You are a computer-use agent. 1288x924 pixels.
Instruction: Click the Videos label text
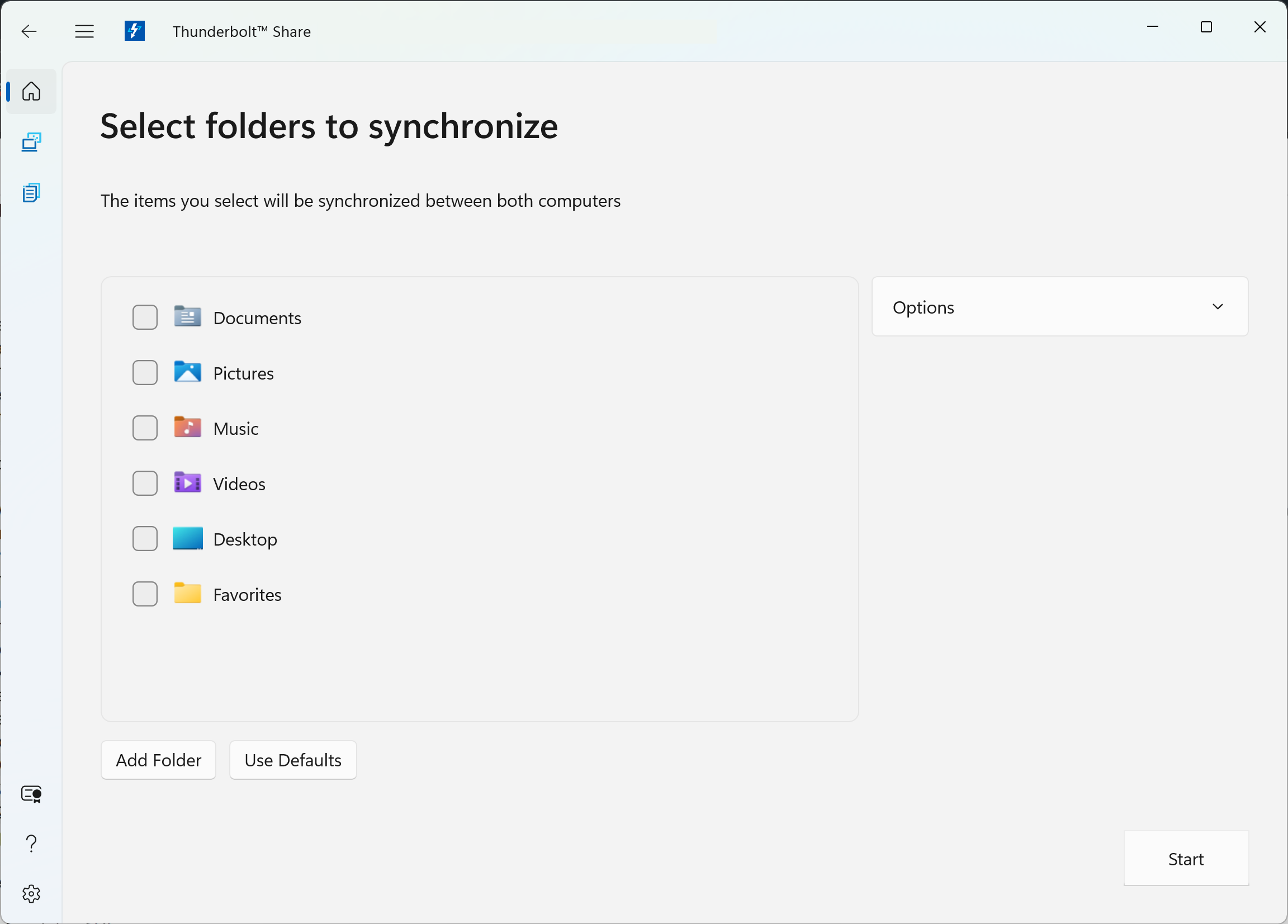point(239,484)
